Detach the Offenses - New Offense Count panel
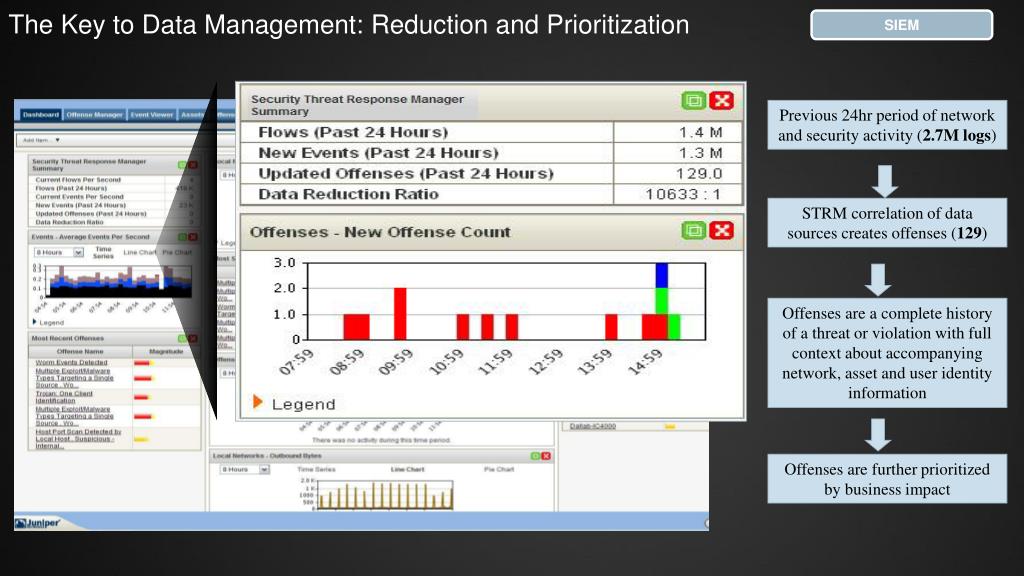 (x=694, y=230)
